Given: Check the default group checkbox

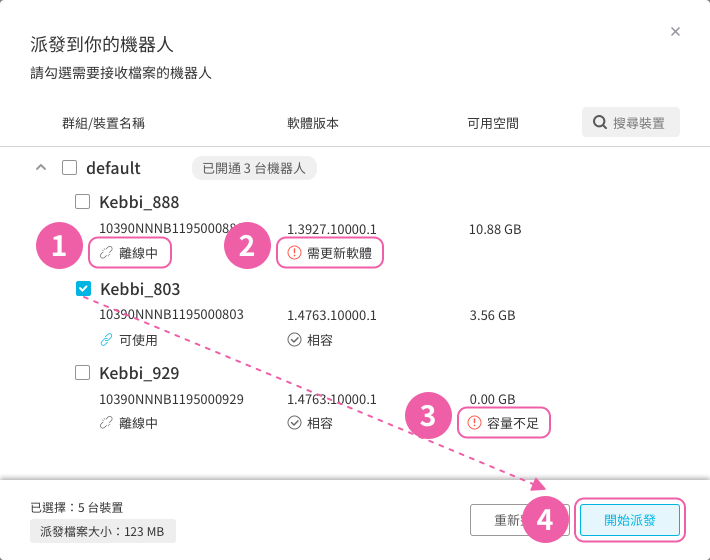Looking at the screenshot, I should tap(69, 168).
